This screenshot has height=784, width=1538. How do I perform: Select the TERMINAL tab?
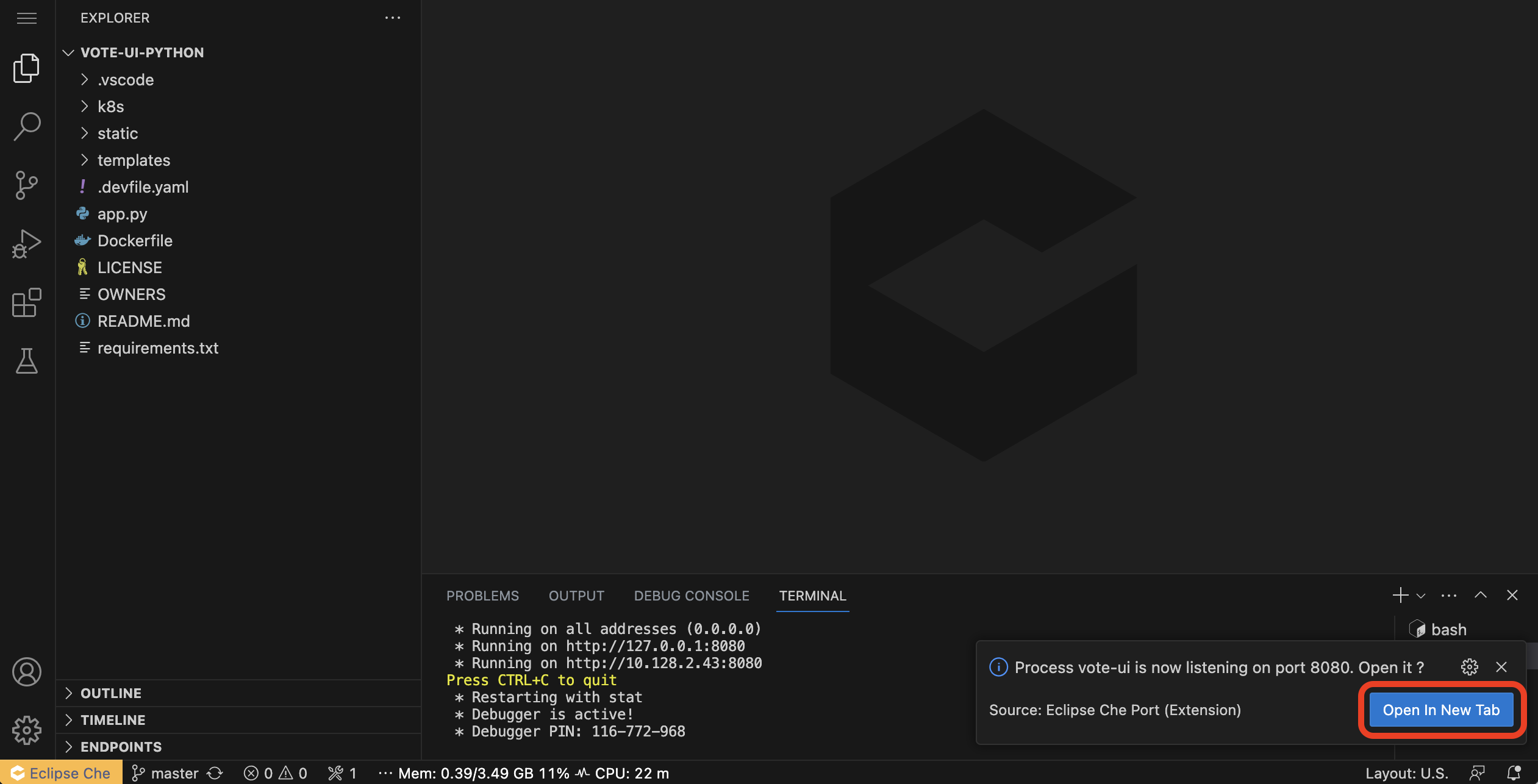(812, 596)
